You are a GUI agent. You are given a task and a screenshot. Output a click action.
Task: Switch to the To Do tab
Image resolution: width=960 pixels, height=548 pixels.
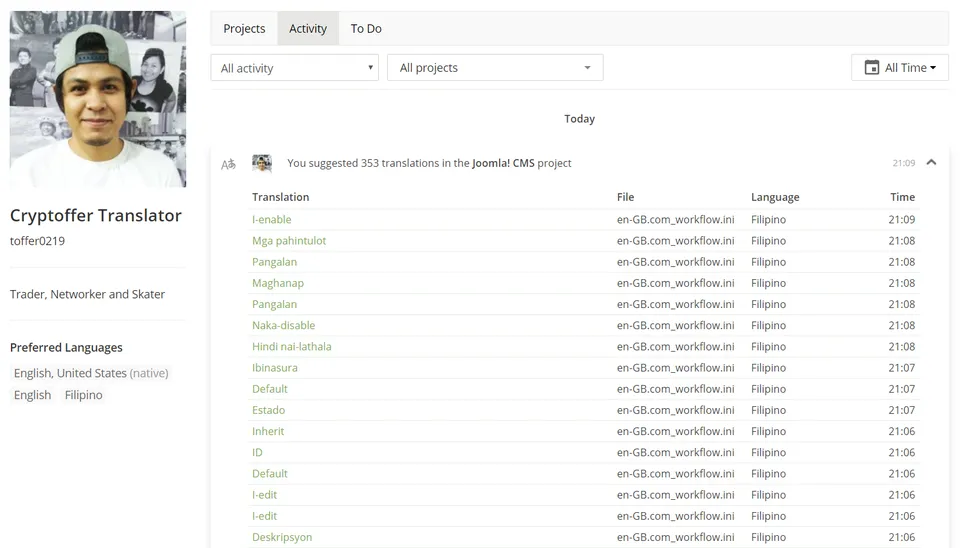(366, 28)
